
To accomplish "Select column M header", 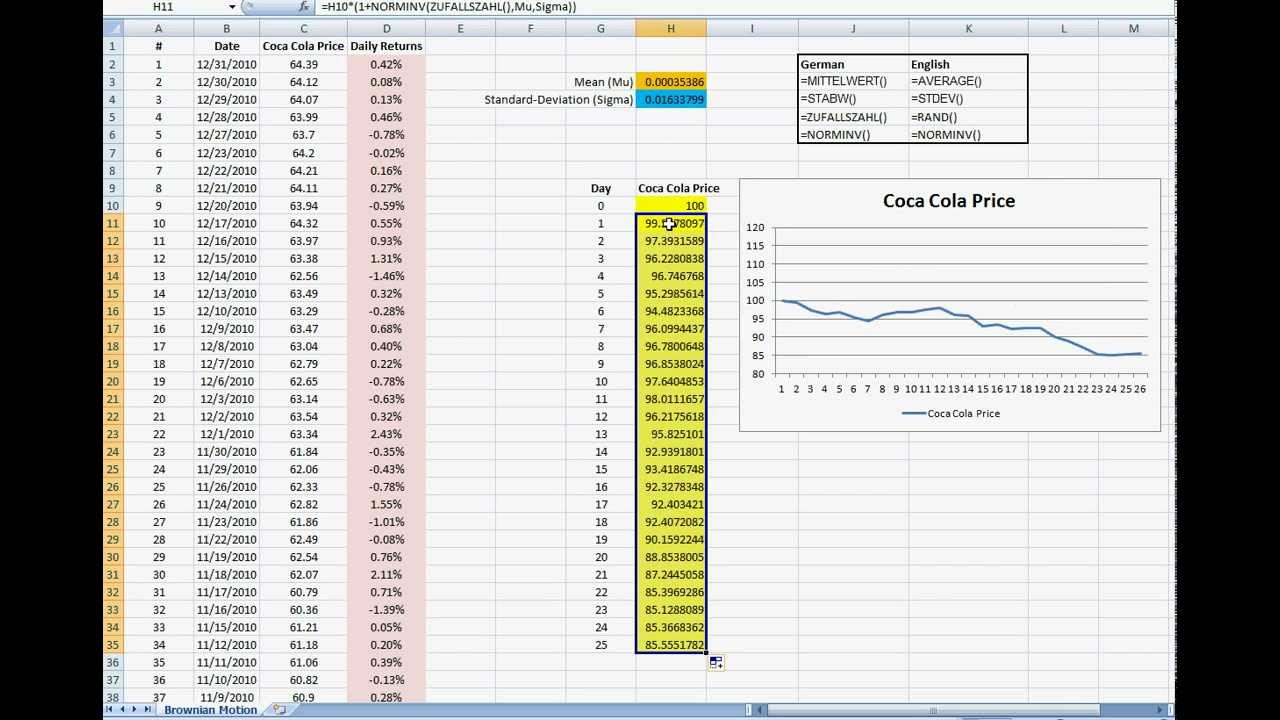I will (x=1133, y=29).
